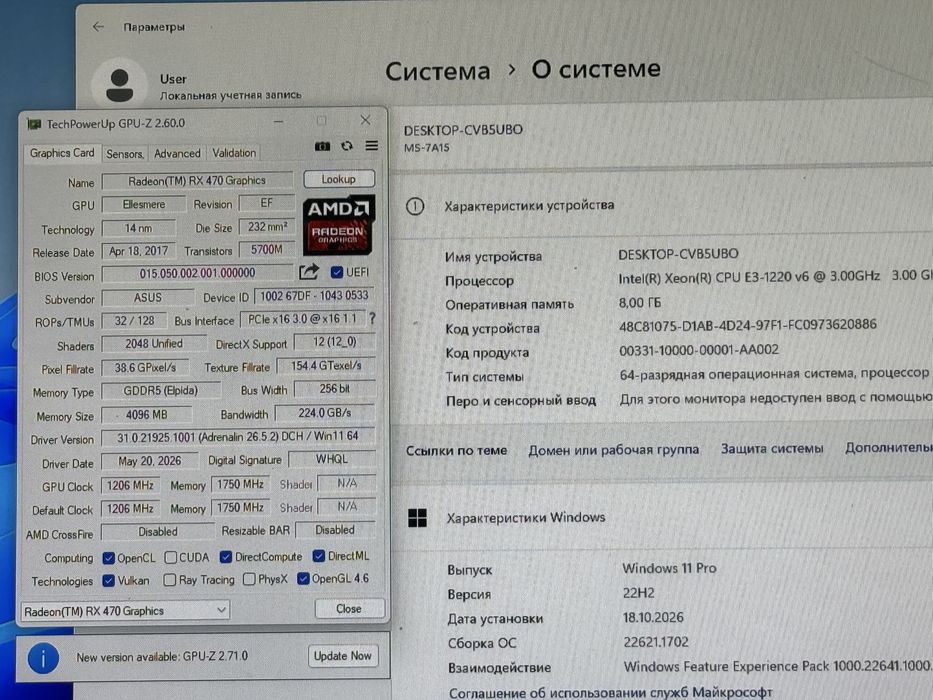The height and width of the screenshot is (700, 933).
Task: Click the Driver Version field
Action: [238, 437]
